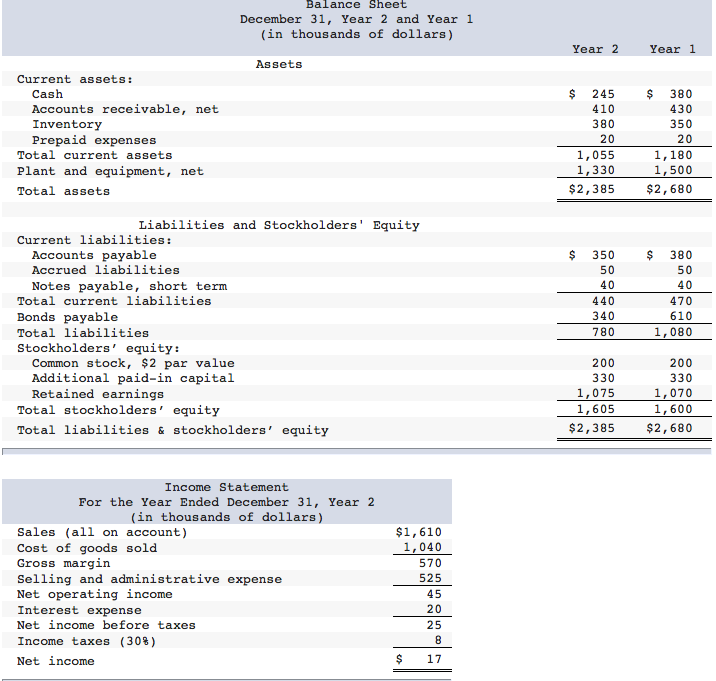Click Year 2 bonds payable 340
The image size is (716, 681).
tap(603, 317)
